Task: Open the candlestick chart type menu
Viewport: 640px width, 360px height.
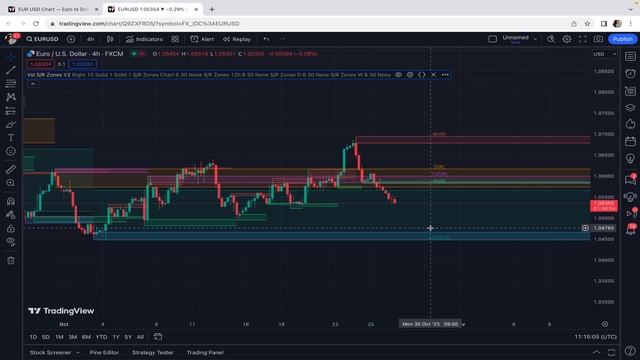Action: click(110, 39)
